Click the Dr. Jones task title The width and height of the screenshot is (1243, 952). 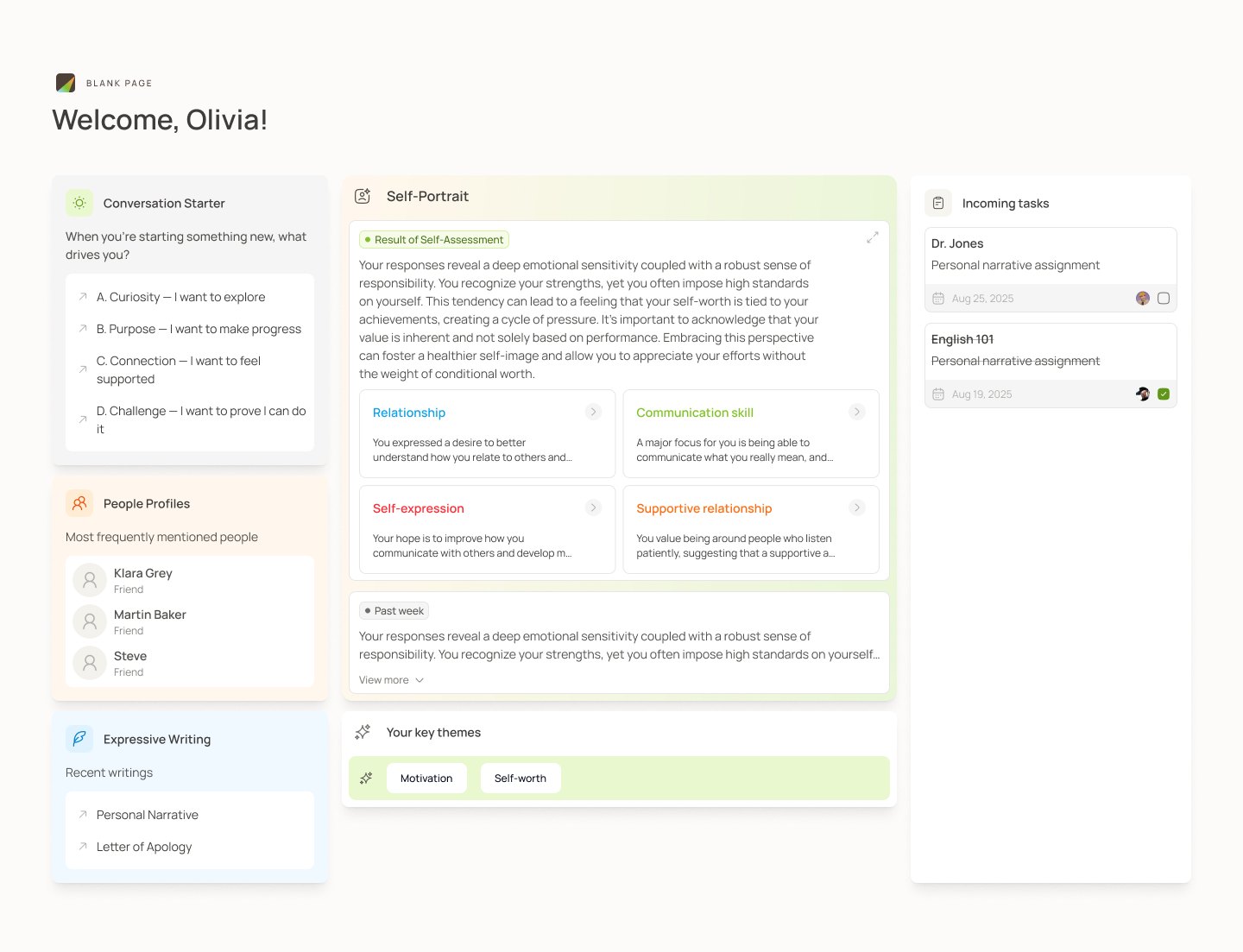(957, 243)
